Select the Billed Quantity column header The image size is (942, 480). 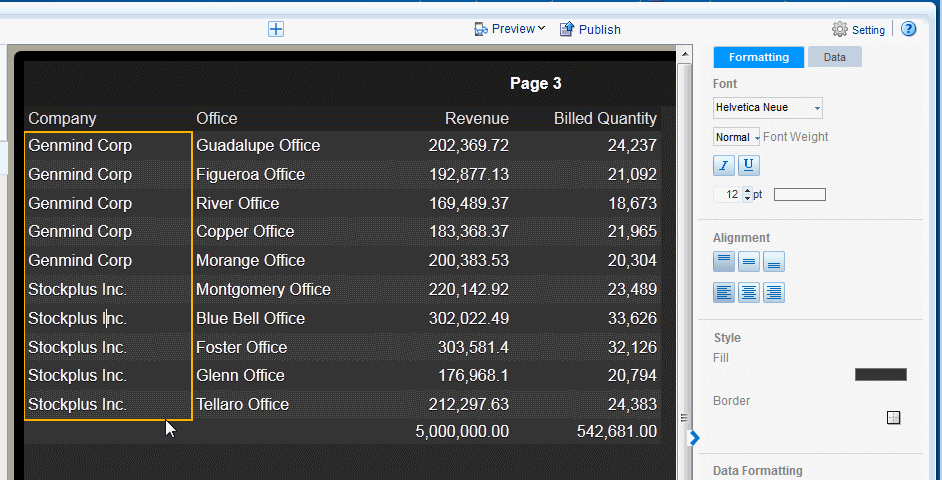click(605, 118)
